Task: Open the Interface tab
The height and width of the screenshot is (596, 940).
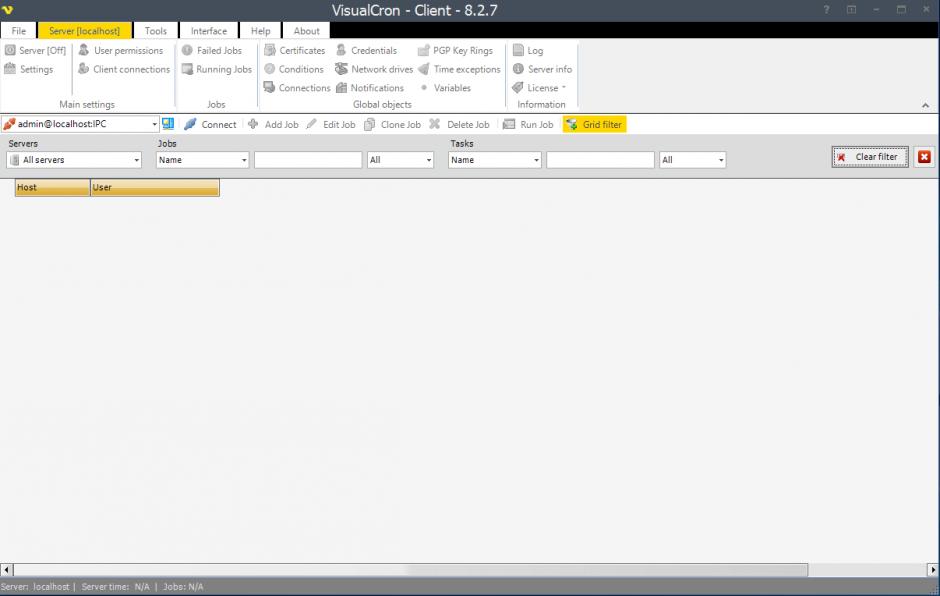Action: click(x=209, y=31)
